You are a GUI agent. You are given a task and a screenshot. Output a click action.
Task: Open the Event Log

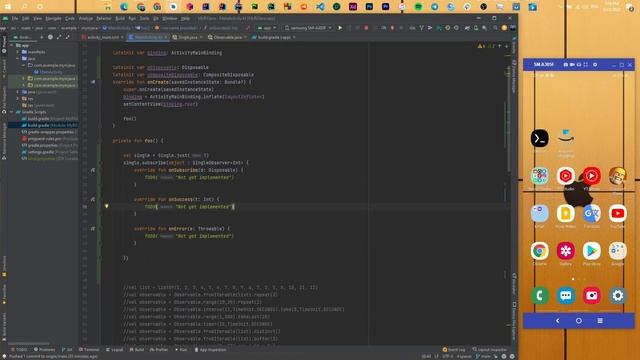click(454, 350)
